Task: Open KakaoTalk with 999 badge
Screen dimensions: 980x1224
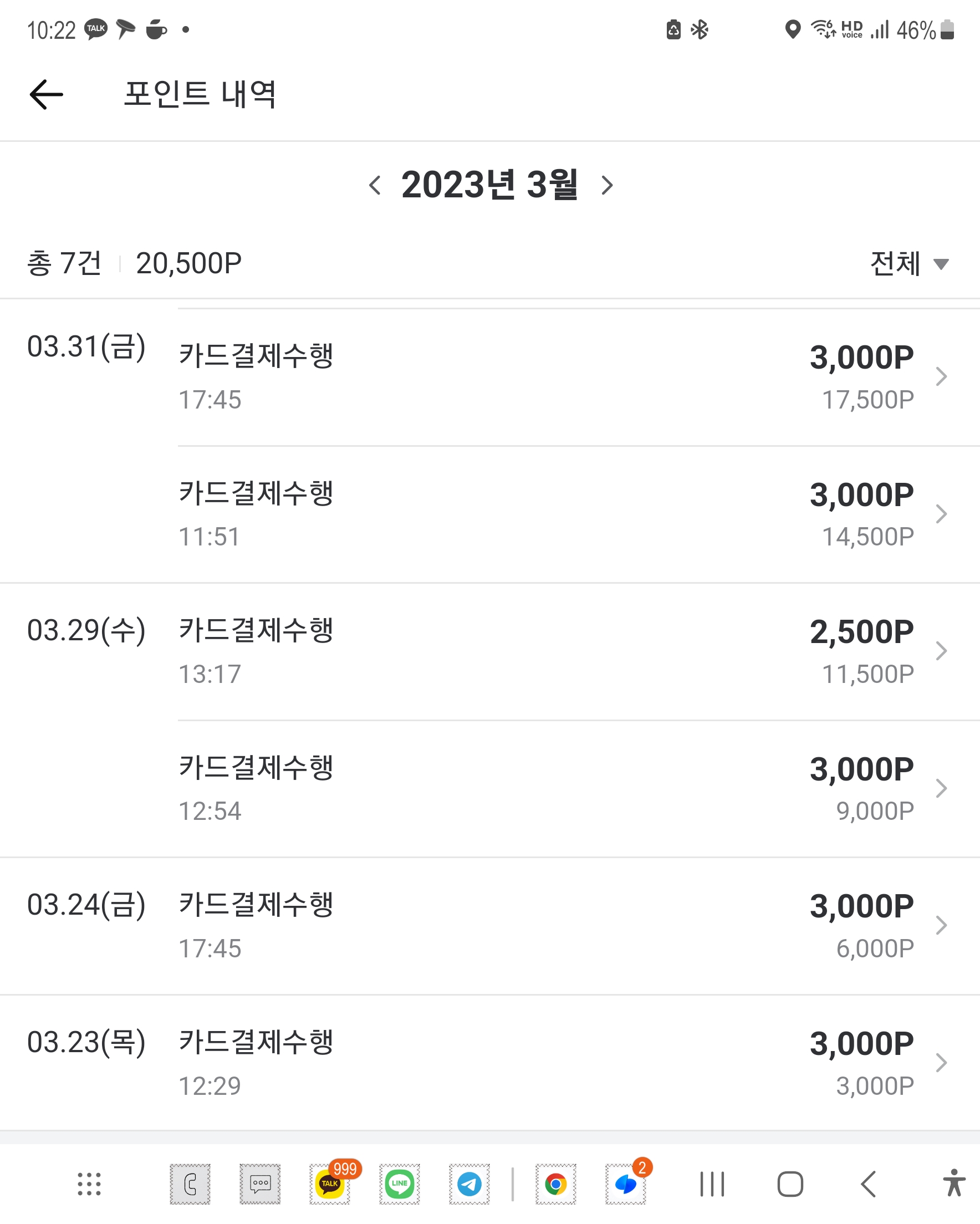Action: coord(330,1184)
